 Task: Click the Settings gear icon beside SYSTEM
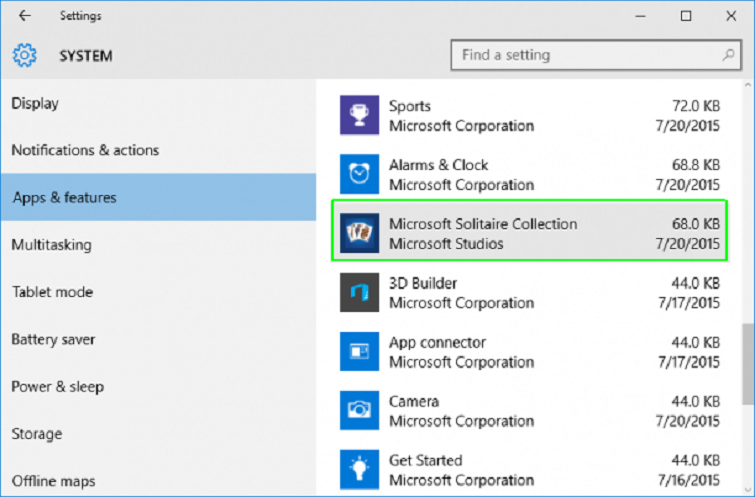[x=25, y=55]
